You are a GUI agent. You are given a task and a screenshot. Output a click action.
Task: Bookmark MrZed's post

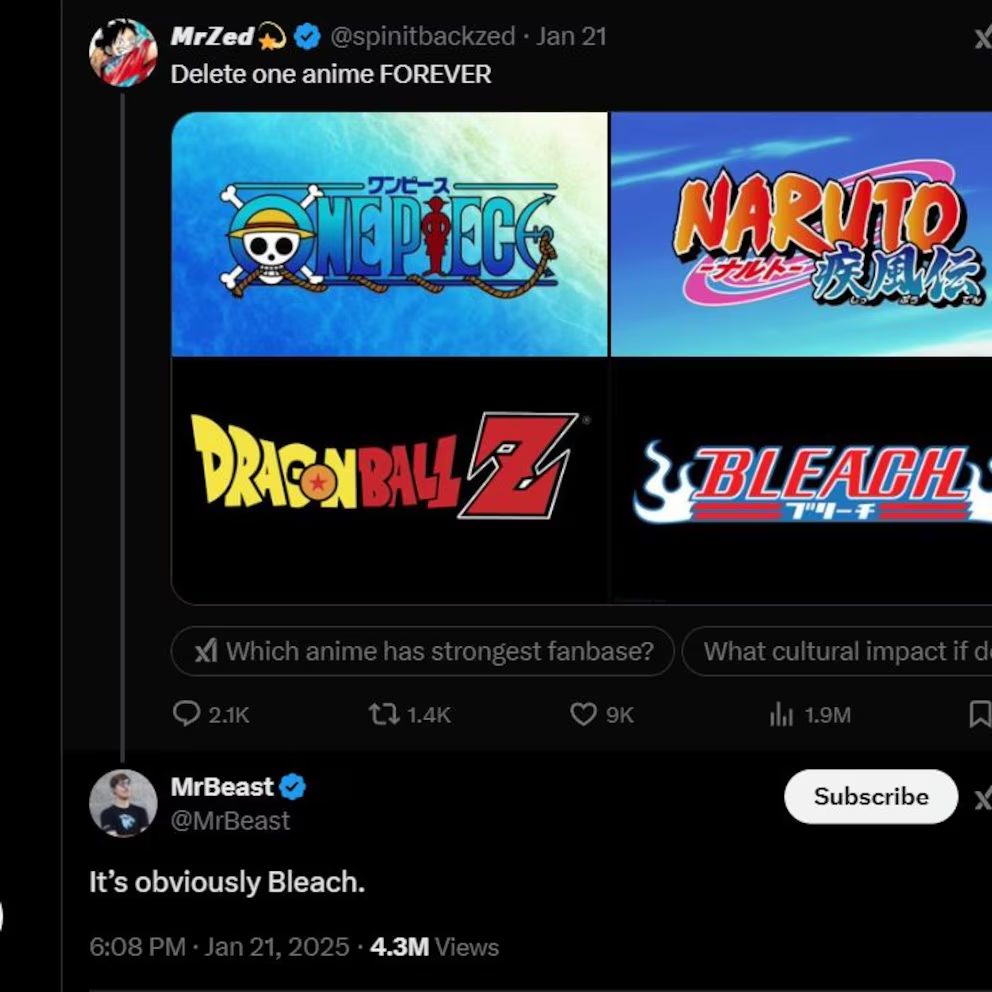[979, 713]
